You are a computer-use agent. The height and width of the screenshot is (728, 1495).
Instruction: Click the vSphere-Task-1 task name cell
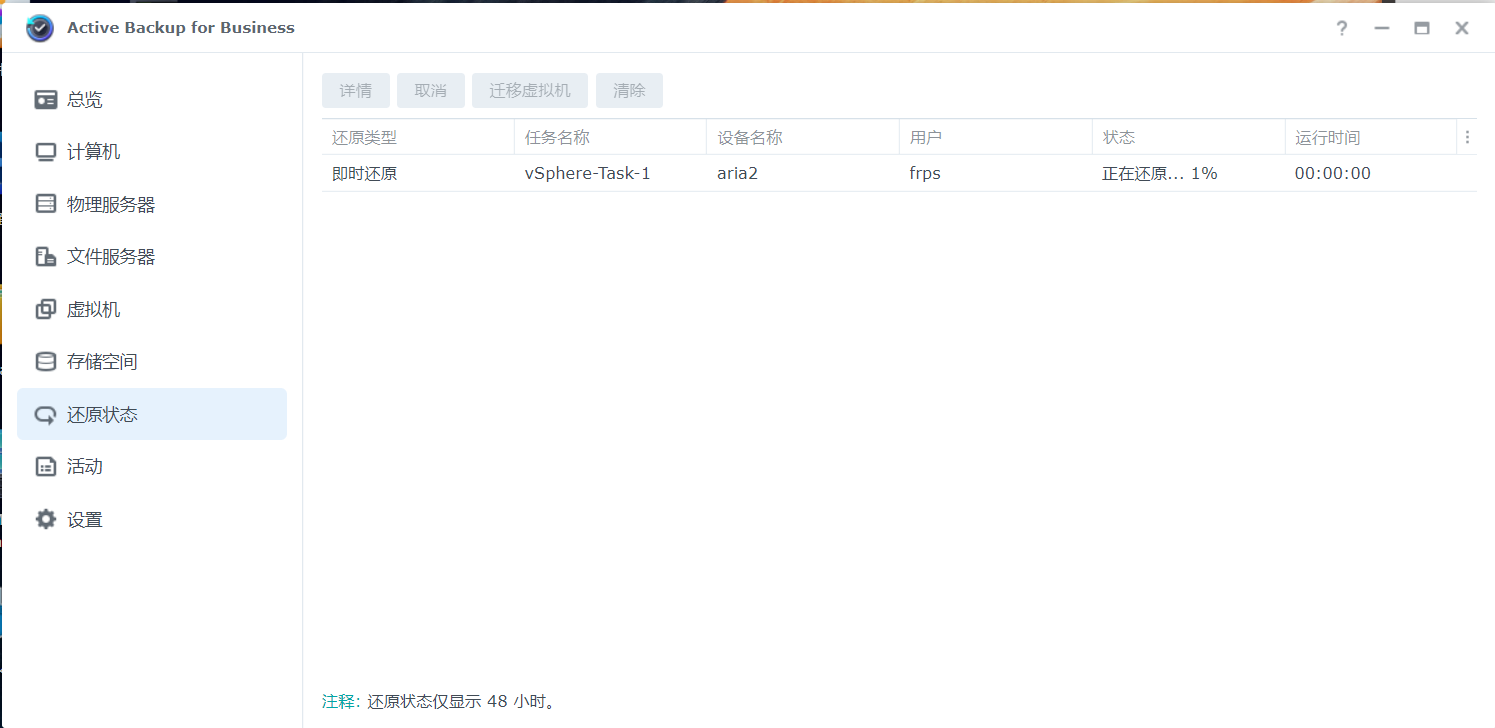coord(610,173)
